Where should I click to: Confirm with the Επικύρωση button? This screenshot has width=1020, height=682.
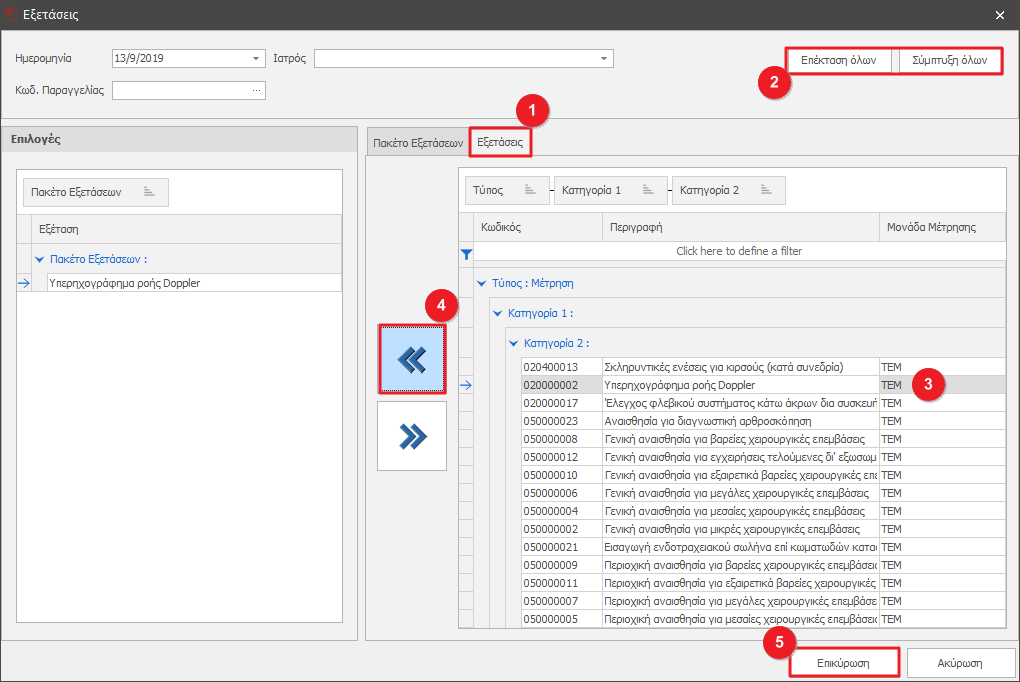[843, 663]
